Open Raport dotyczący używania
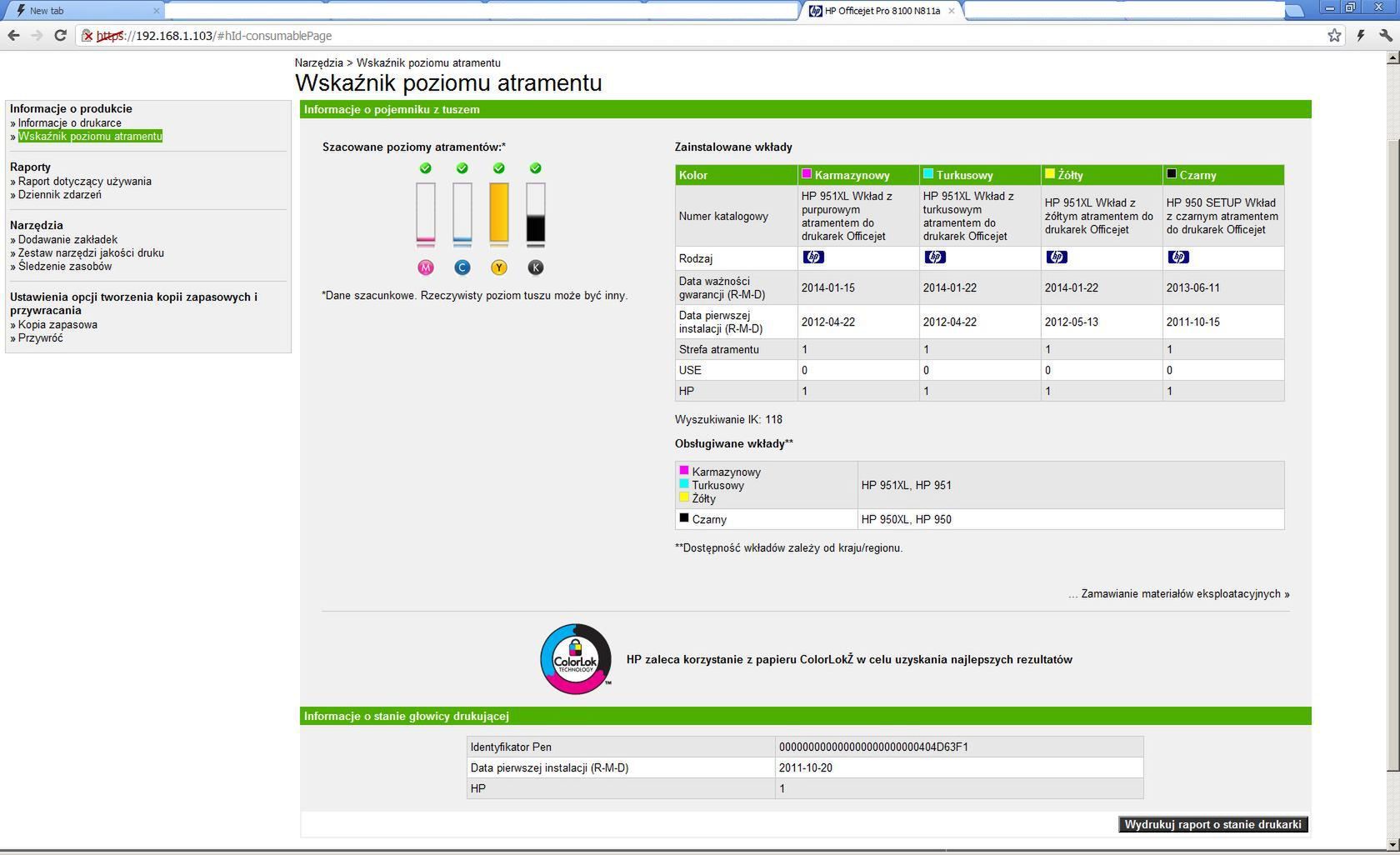Viewport: 1400px width, 855px height. [x=85, y=181]
